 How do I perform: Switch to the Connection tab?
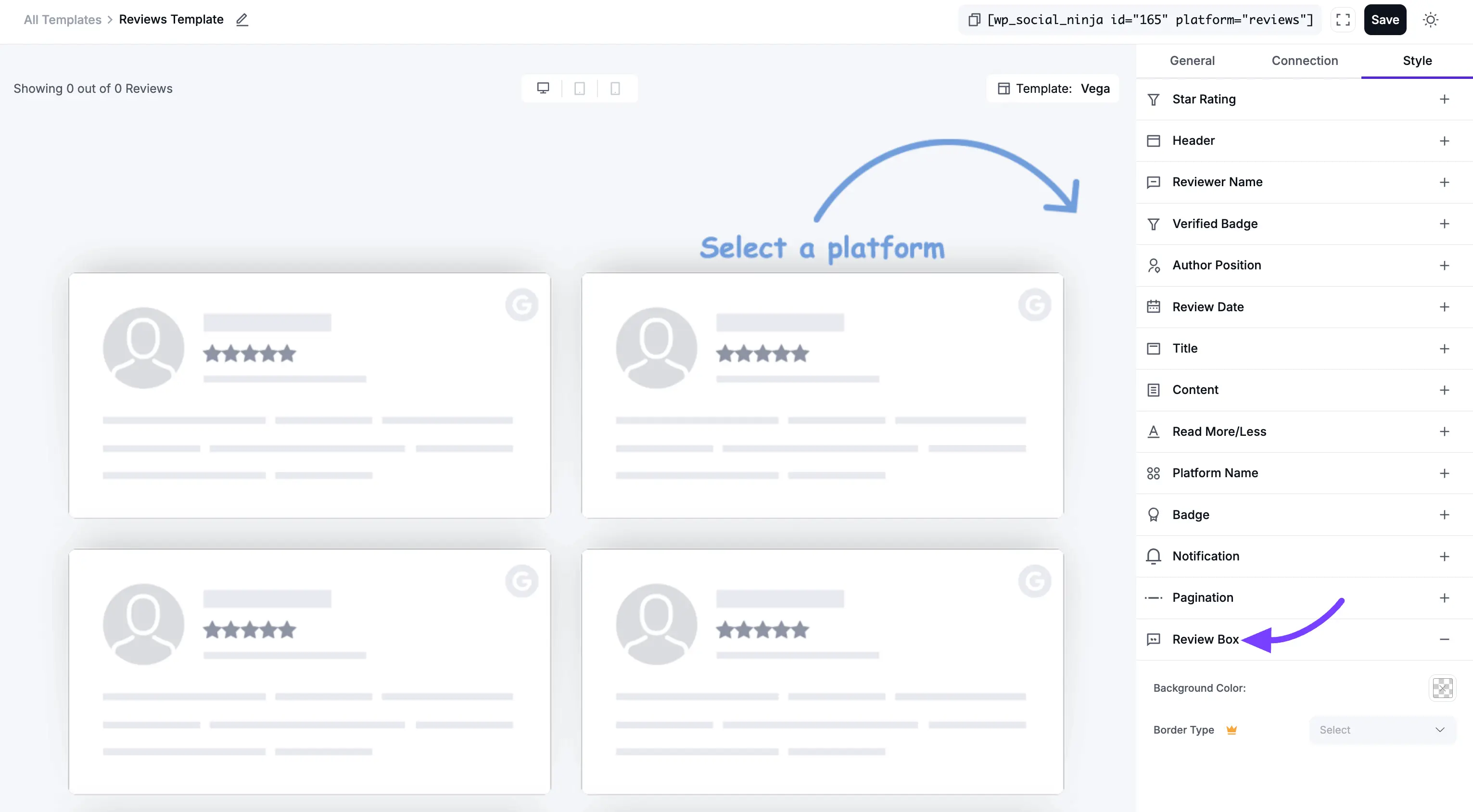click(x=1304, y=60)
